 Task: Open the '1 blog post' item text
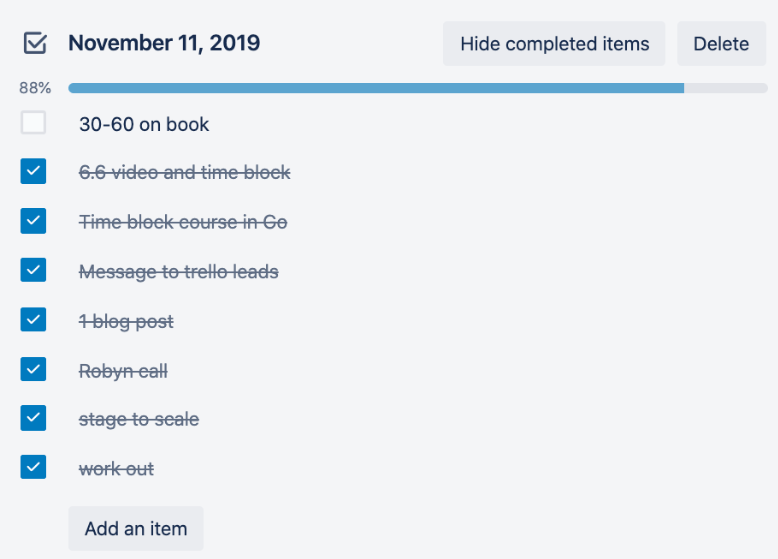point(126,322)
